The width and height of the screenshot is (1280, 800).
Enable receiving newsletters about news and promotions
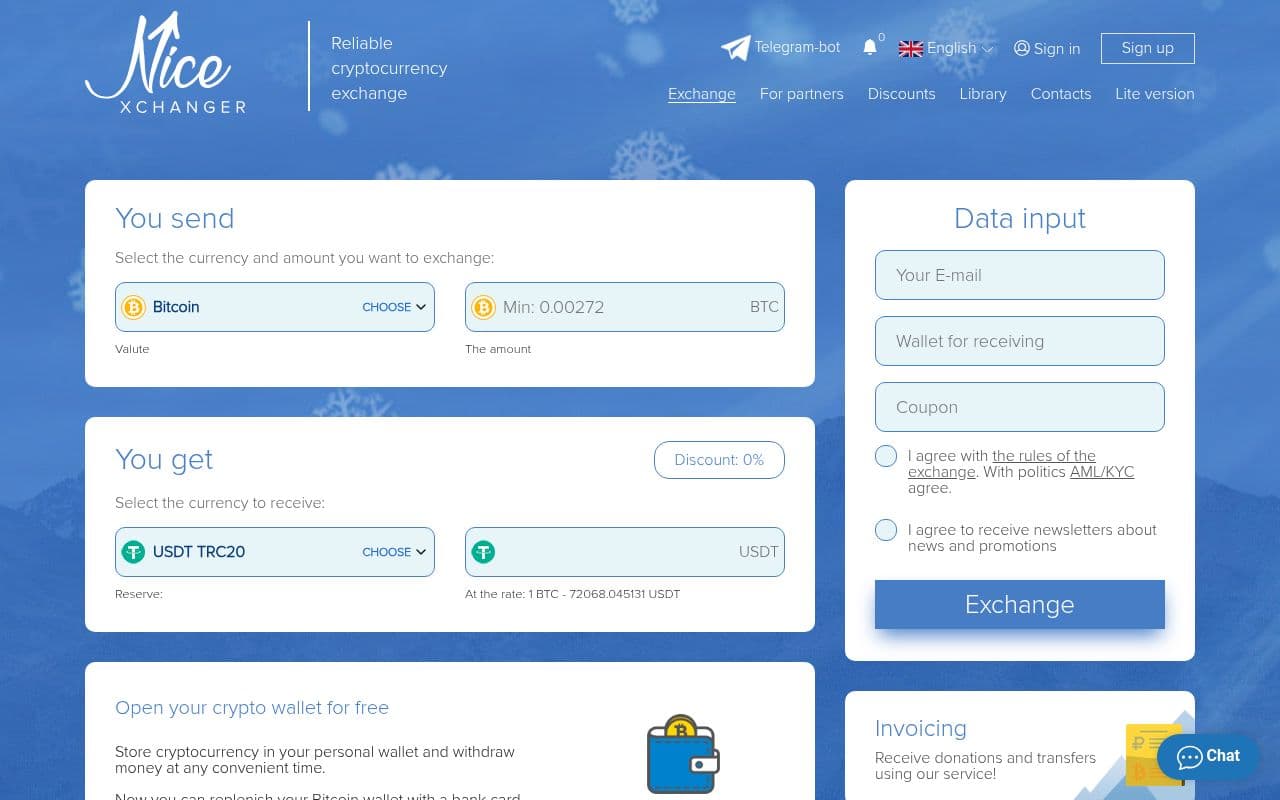coord(885,530)
